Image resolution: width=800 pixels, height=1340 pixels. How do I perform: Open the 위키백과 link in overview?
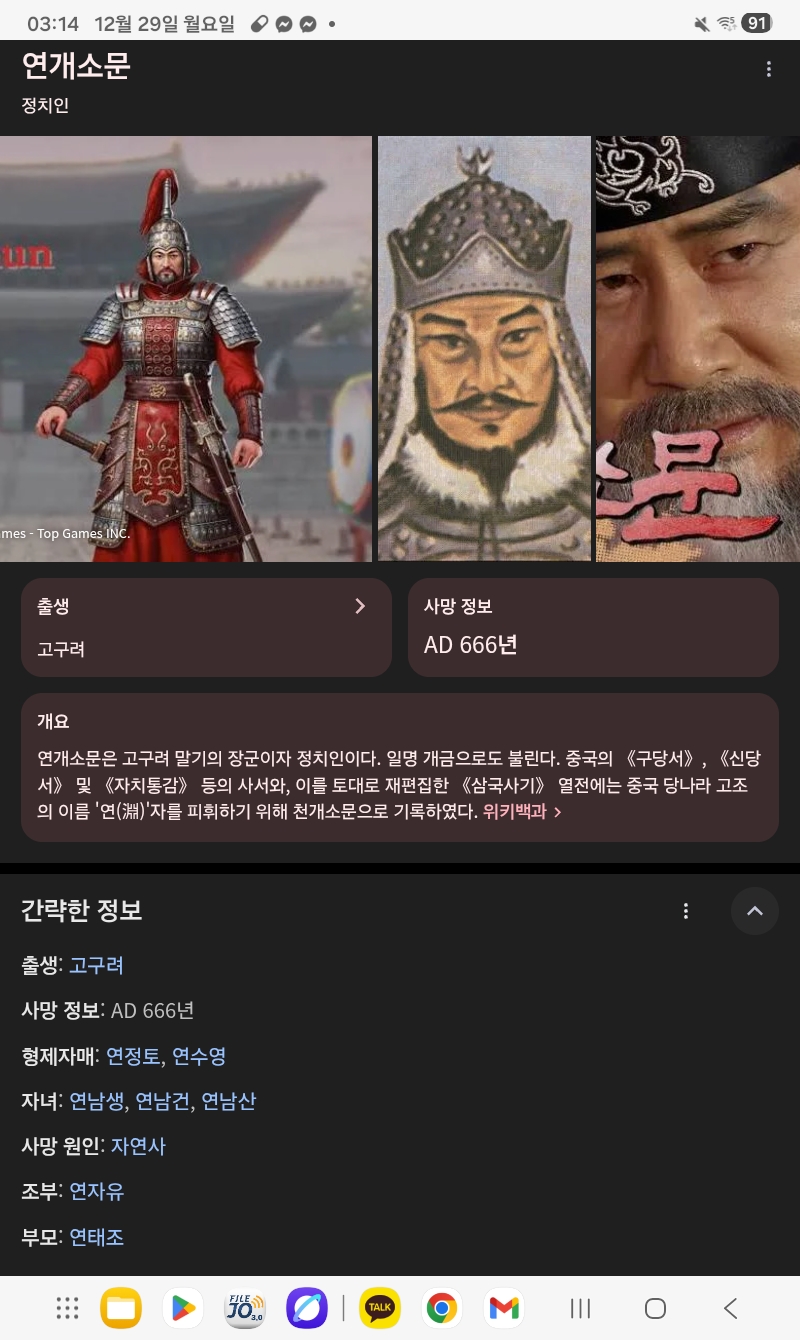point(522,812)
